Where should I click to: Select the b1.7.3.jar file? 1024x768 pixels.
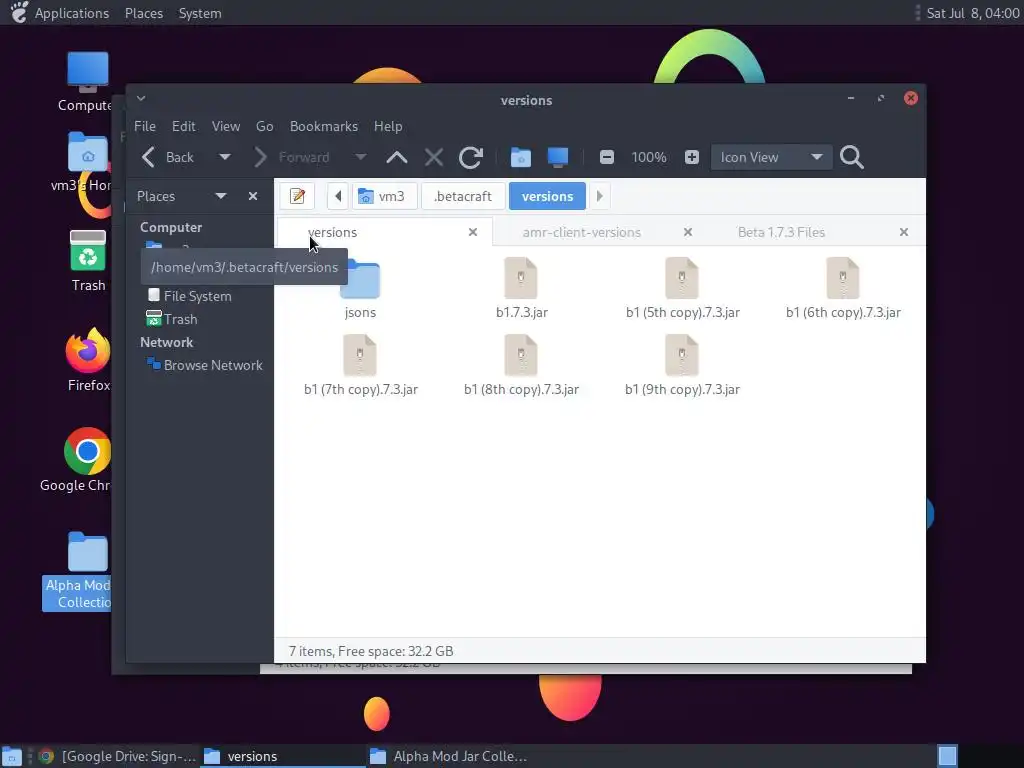pyautogui.click(x=521, y=287)
